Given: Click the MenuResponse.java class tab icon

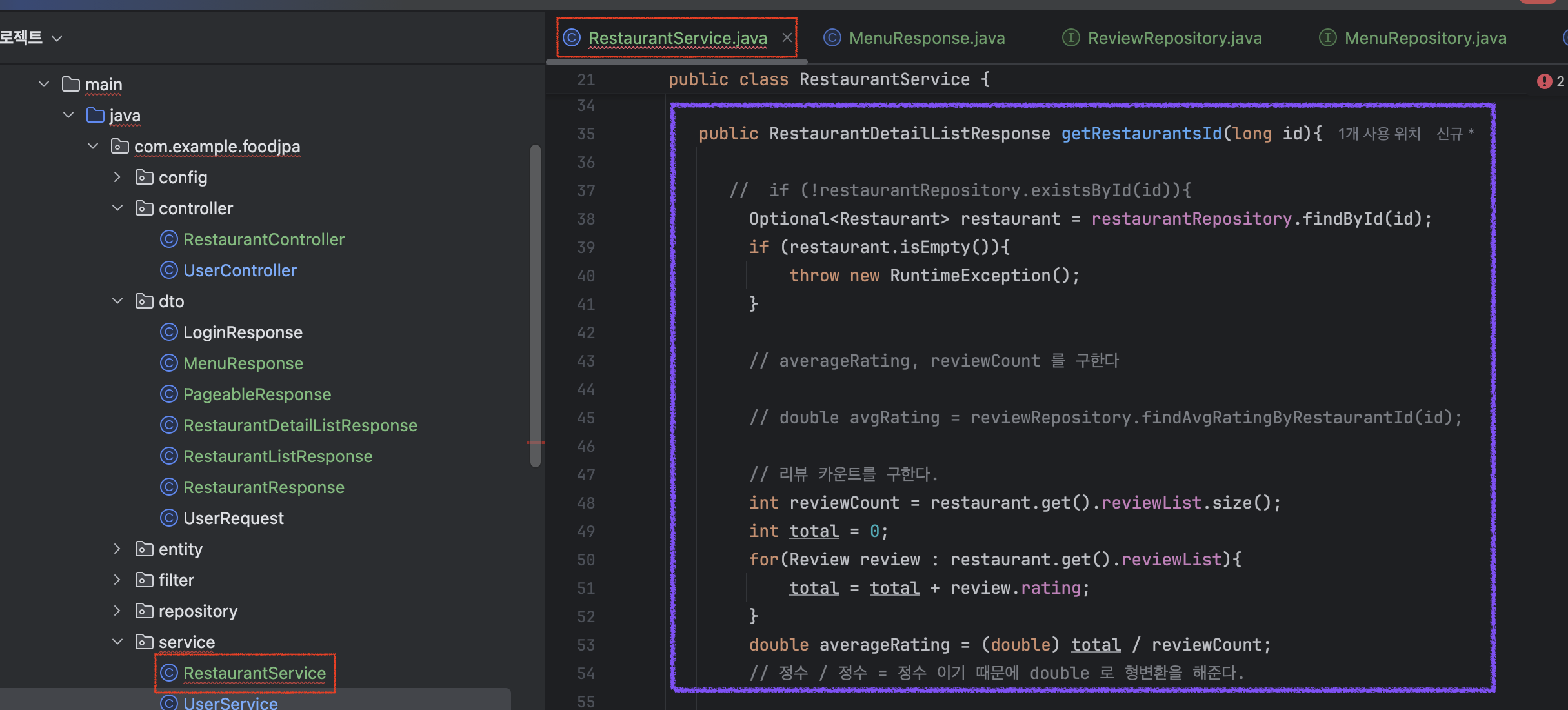Looking at the screenshot, I should (x=832, y=38).
